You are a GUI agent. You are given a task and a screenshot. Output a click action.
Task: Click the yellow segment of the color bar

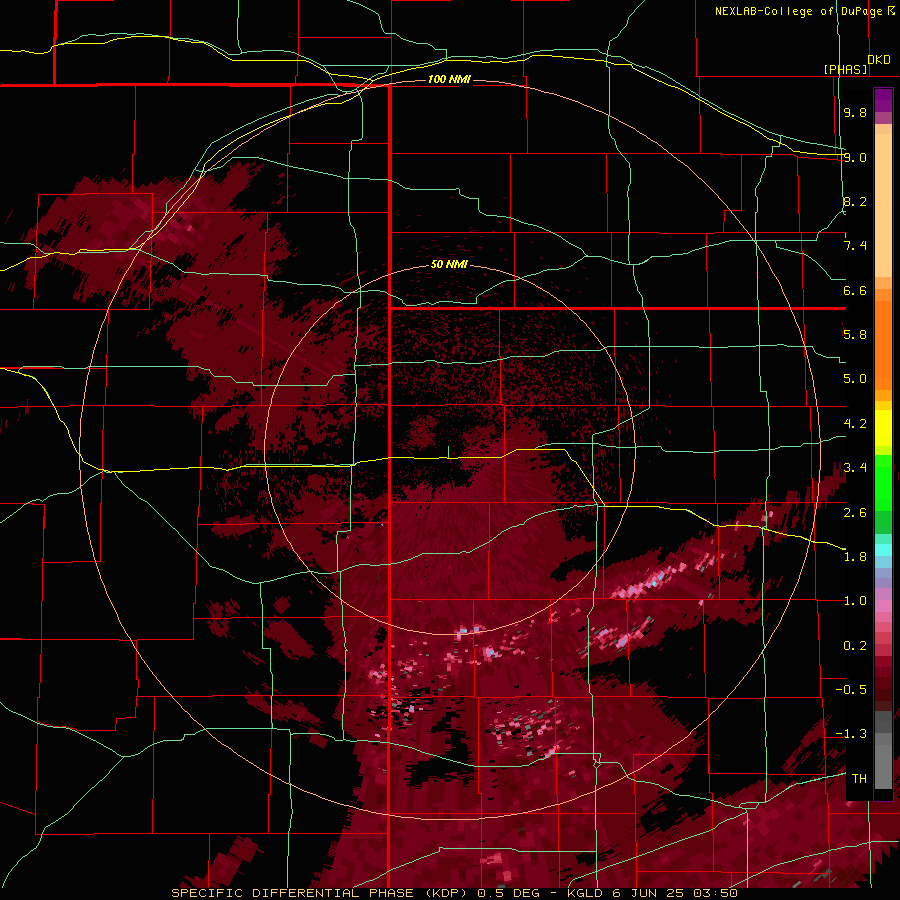[x=883, y=428]
